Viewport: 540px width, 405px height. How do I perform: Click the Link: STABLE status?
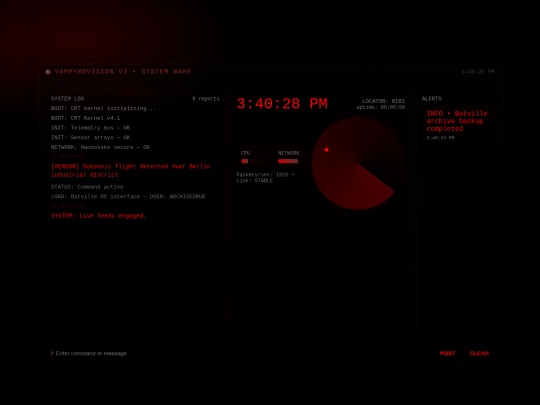click(255, 180)
